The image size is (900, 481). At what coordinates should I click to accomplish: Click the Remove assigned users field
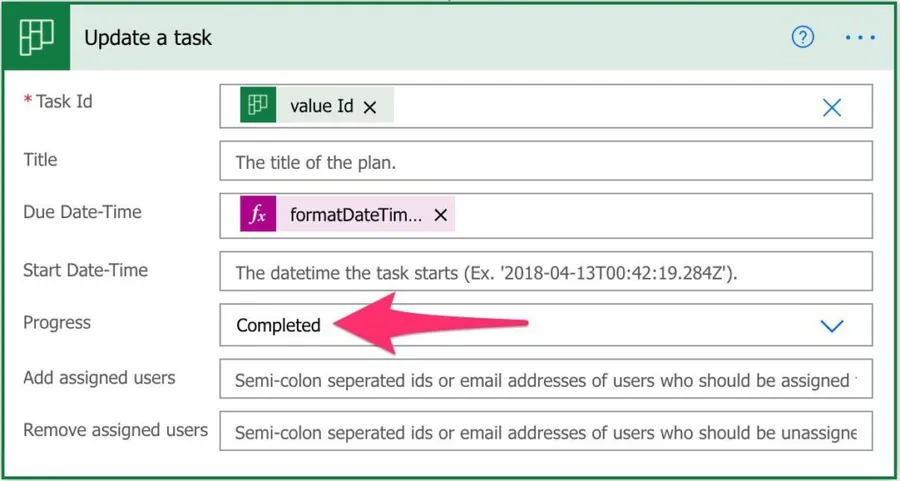(x=545, y=433)
